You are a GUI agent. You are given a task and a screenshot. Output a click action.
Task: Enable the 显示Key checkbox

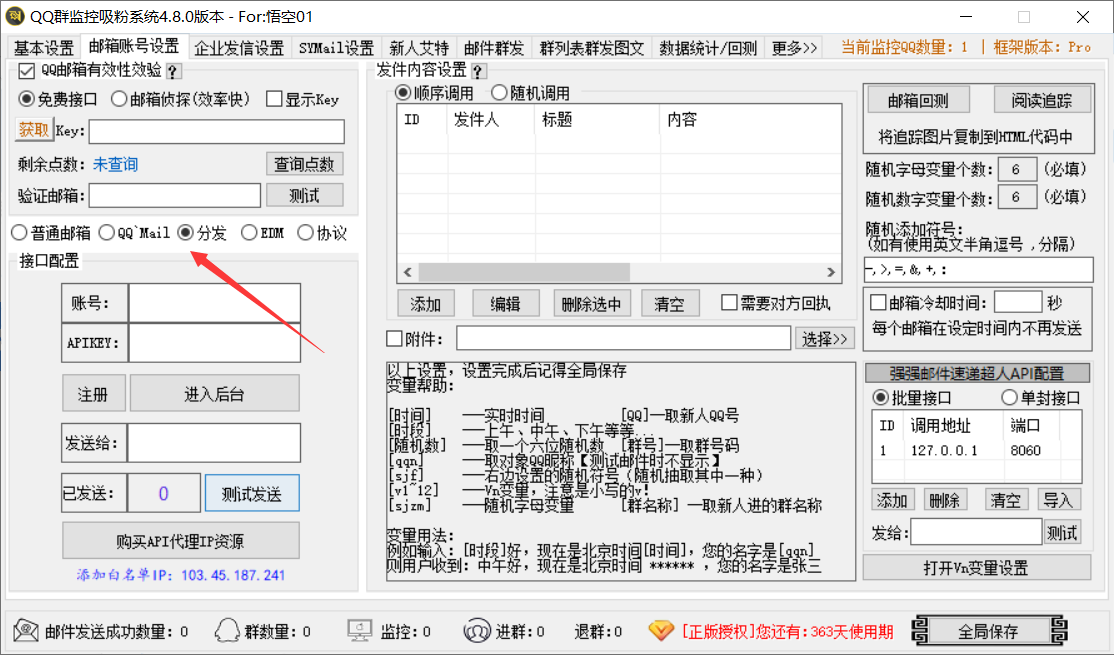274,99
